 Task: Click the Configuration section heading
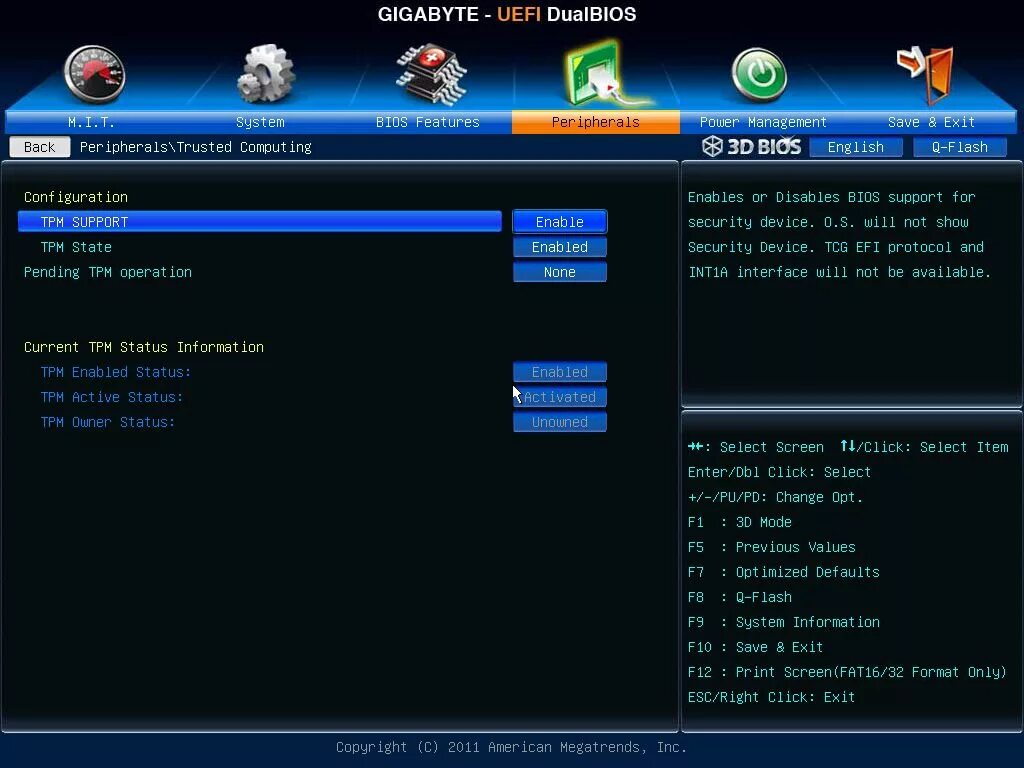click(x=76, y=197)
